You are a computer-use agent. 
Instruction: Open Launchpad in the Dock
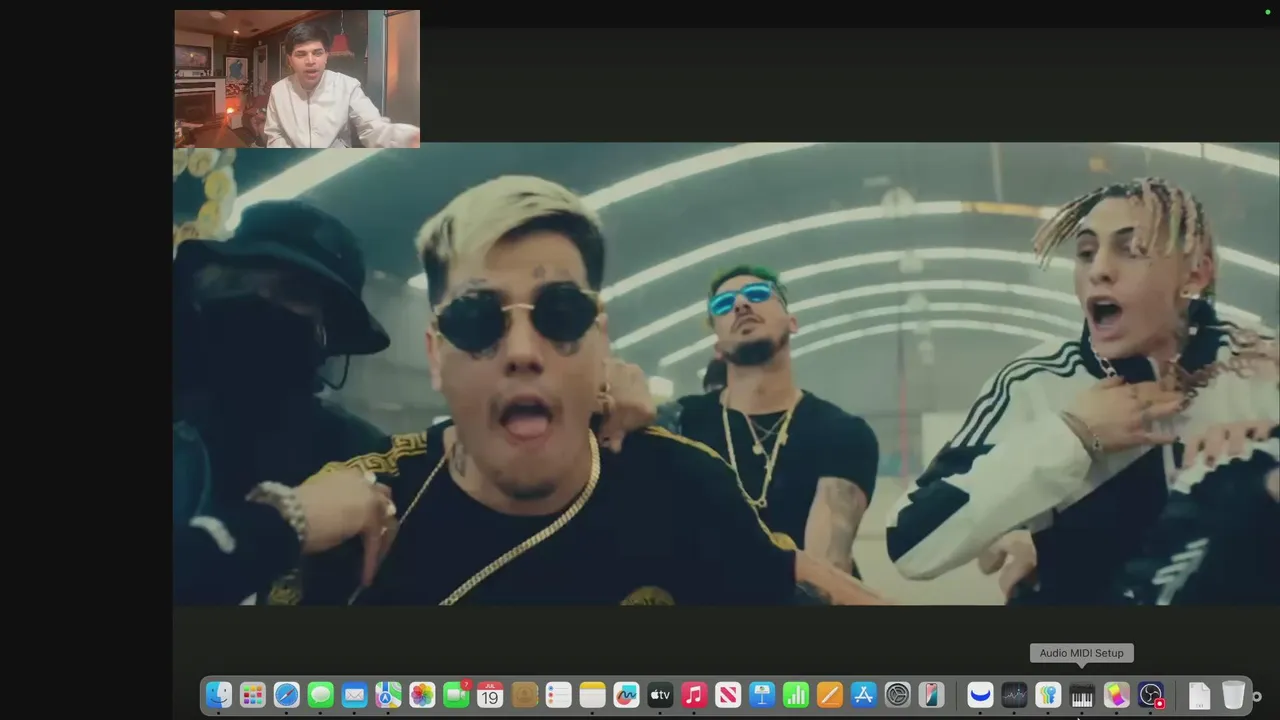click(x=253, y=695)
